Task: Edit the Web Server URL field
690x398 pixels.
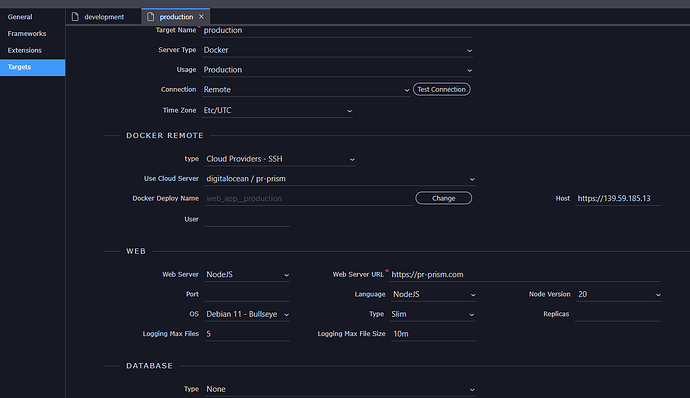Action: point(525,275)
